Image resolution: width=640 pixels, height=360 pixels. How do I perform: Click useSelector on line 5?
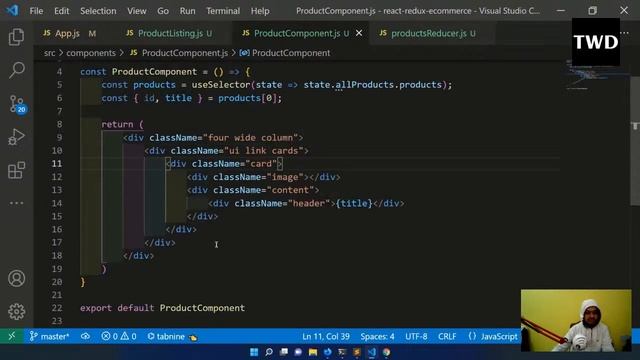(x=220, y=85)
